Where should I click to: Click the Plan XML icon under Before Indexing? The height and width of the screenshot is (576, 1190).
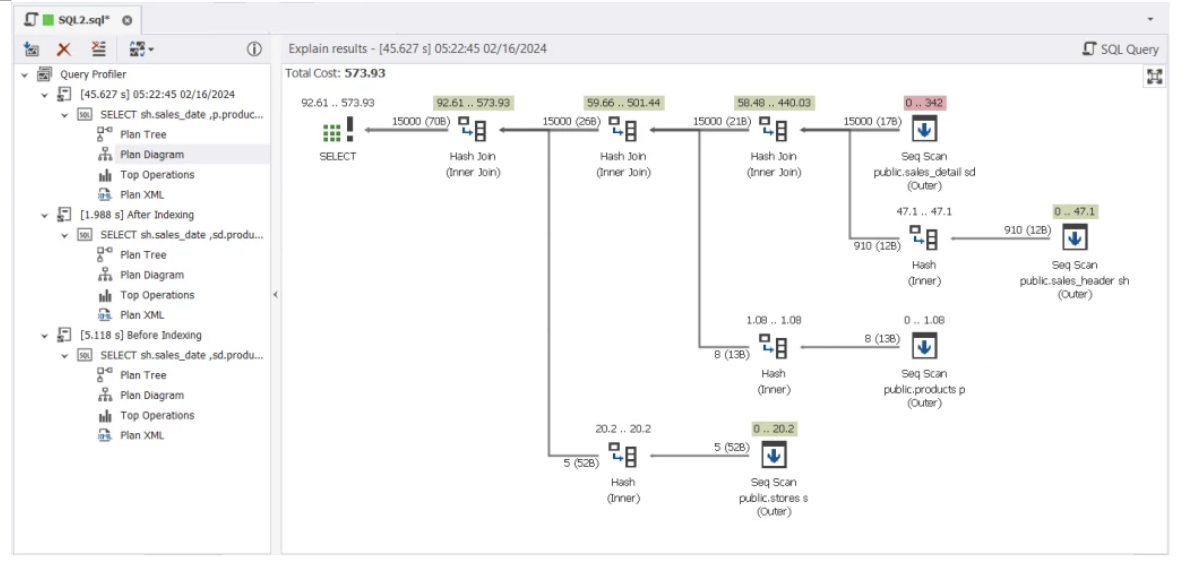coord(105,436)
